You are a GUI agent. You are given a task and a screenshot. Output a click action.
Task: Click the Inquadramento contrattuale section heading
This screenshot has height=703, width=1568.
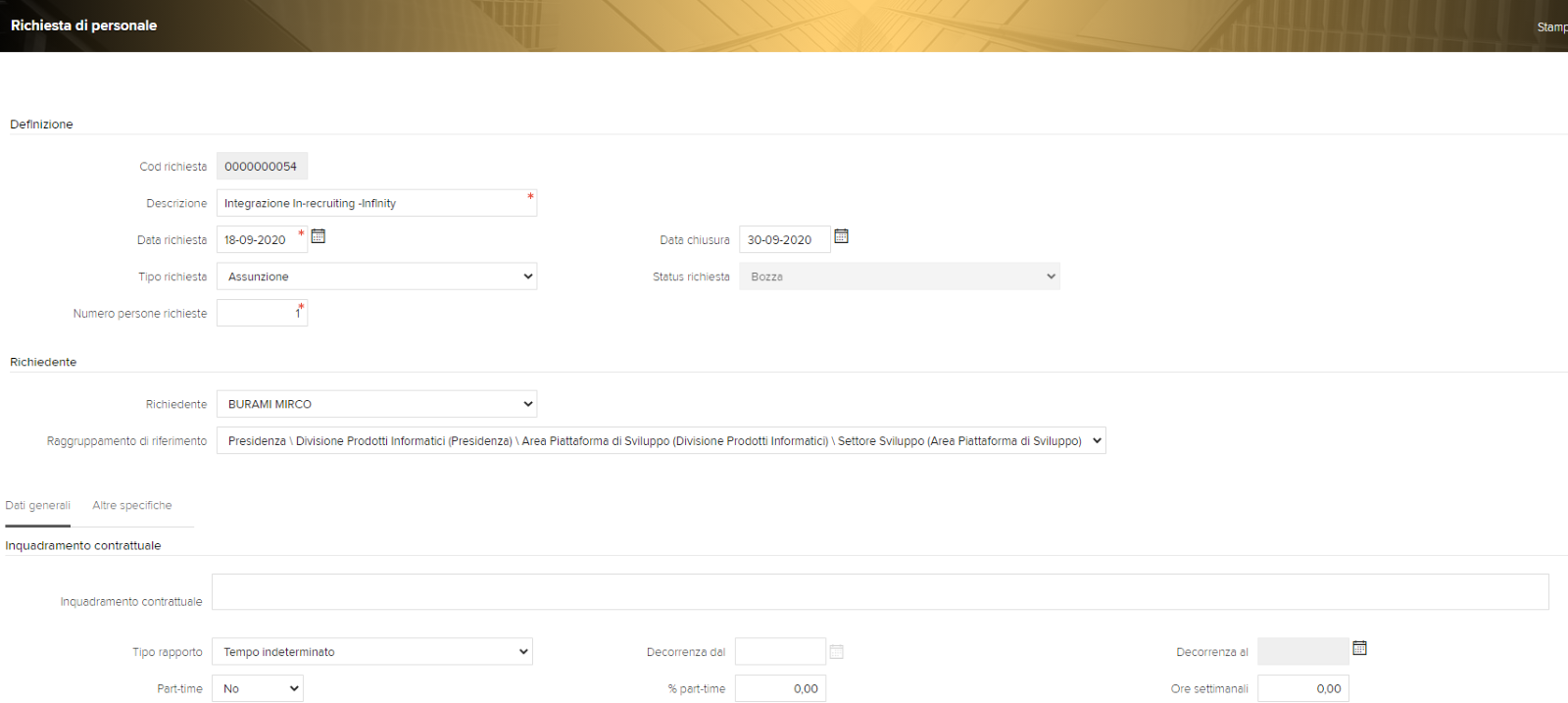83,546
